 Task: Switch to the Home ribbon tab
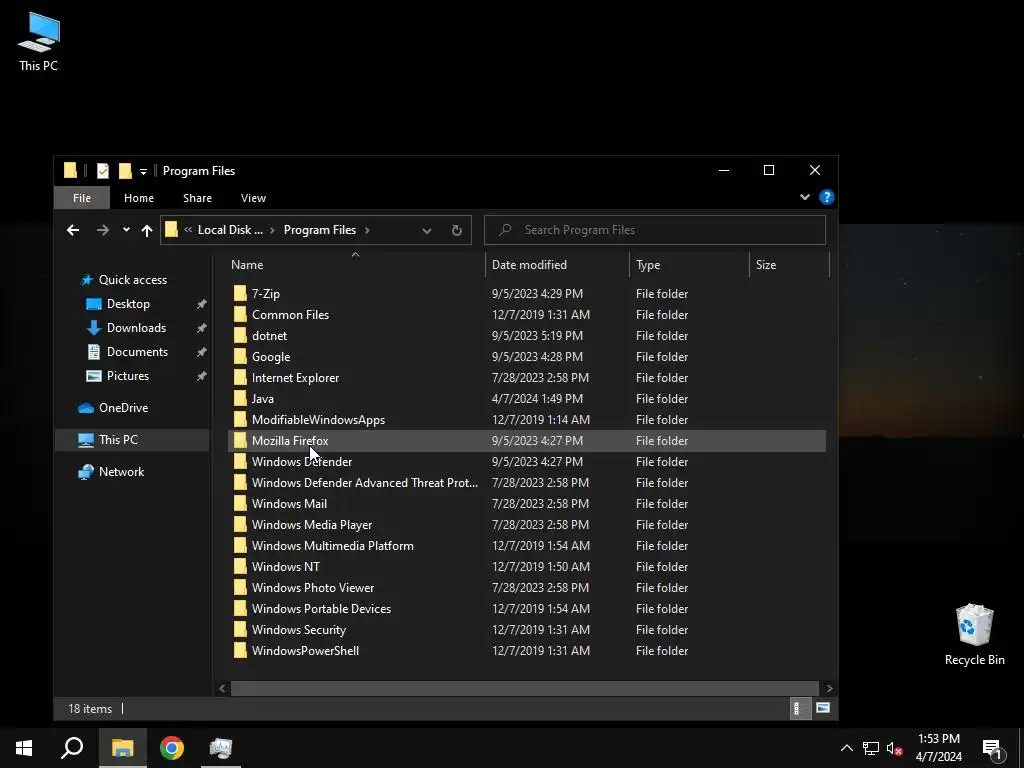[139, 198]
